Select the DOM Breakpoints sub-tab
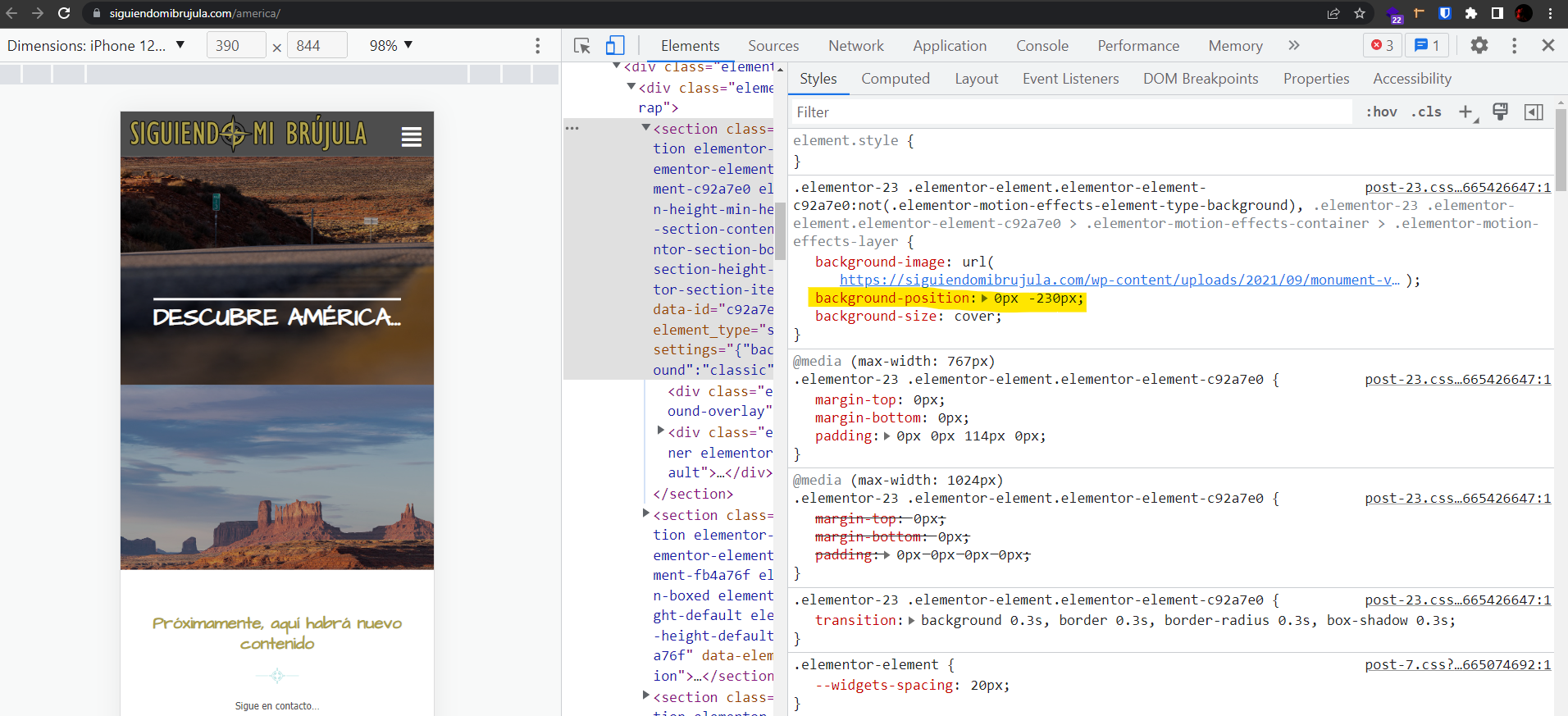 click(x=1201, y=79)
